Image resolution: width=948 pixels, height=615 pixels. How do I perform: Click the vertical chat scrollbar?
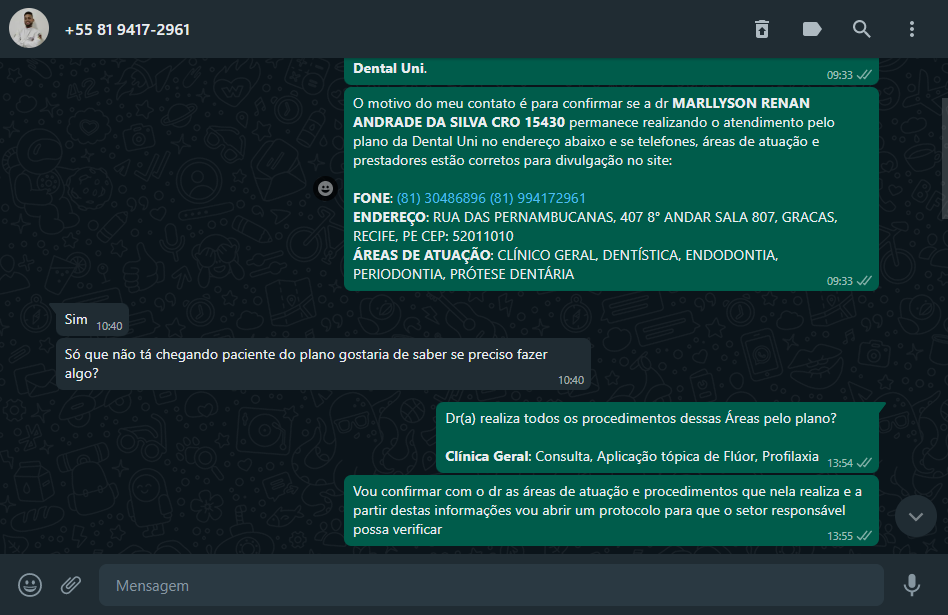pyautogui.click(x=944, y=158)
